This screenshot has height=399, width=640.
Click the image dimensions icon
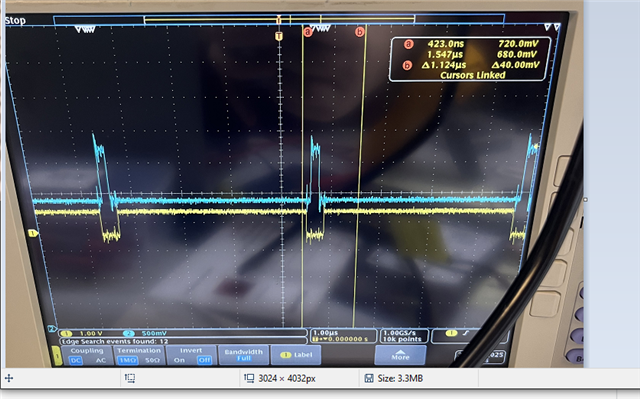tap(249, 379)
